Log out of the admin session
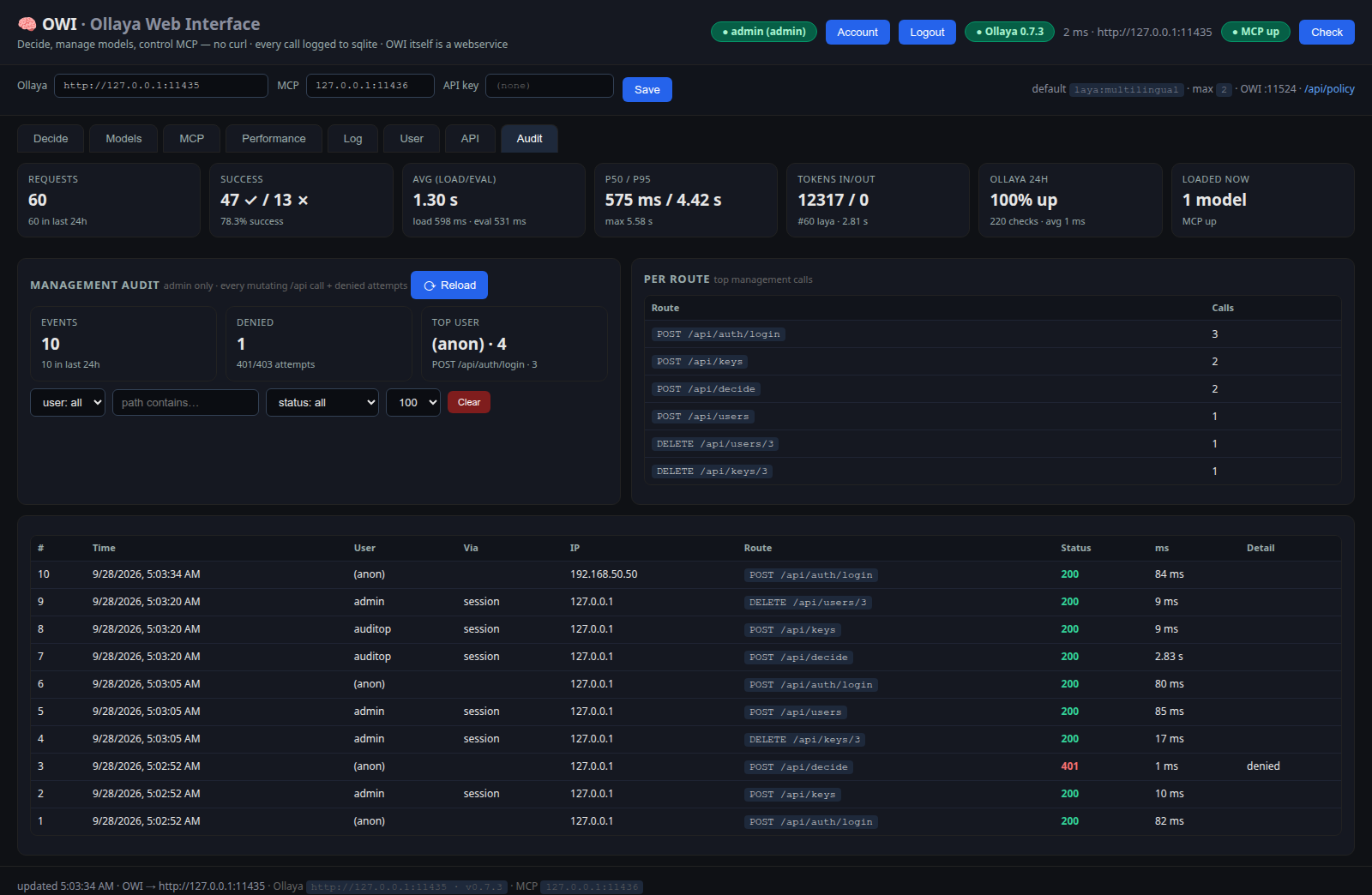 coord(927,32)
